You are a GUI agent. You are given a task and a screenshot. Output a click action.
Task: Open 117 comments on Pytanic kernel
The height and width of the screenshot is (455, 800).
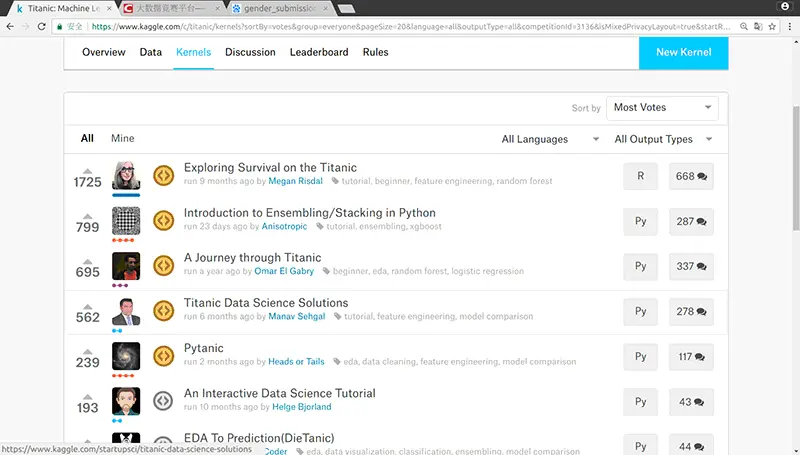click(x=691, y=357)
